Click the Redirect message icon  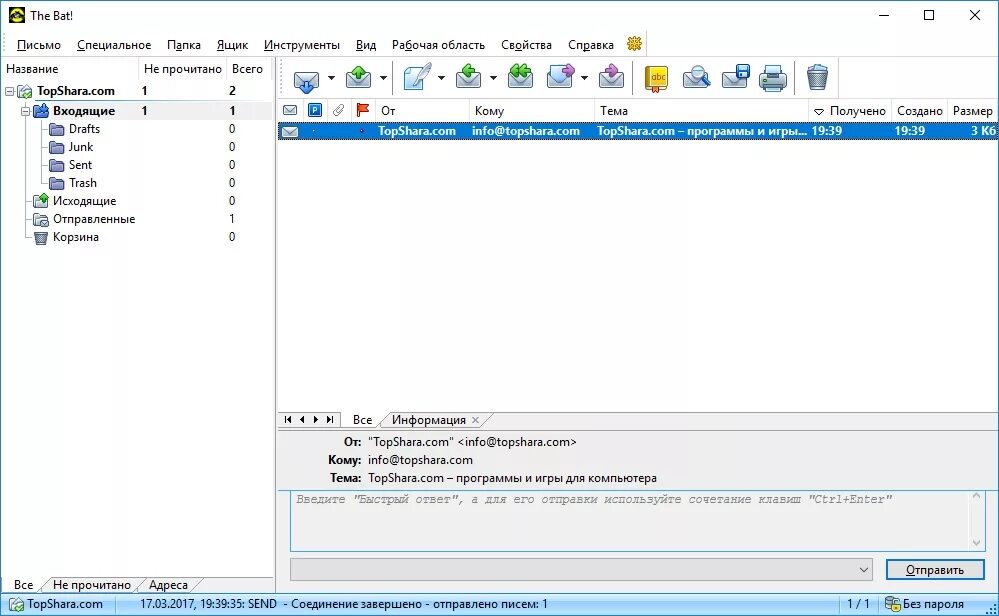tap(612, 77)
